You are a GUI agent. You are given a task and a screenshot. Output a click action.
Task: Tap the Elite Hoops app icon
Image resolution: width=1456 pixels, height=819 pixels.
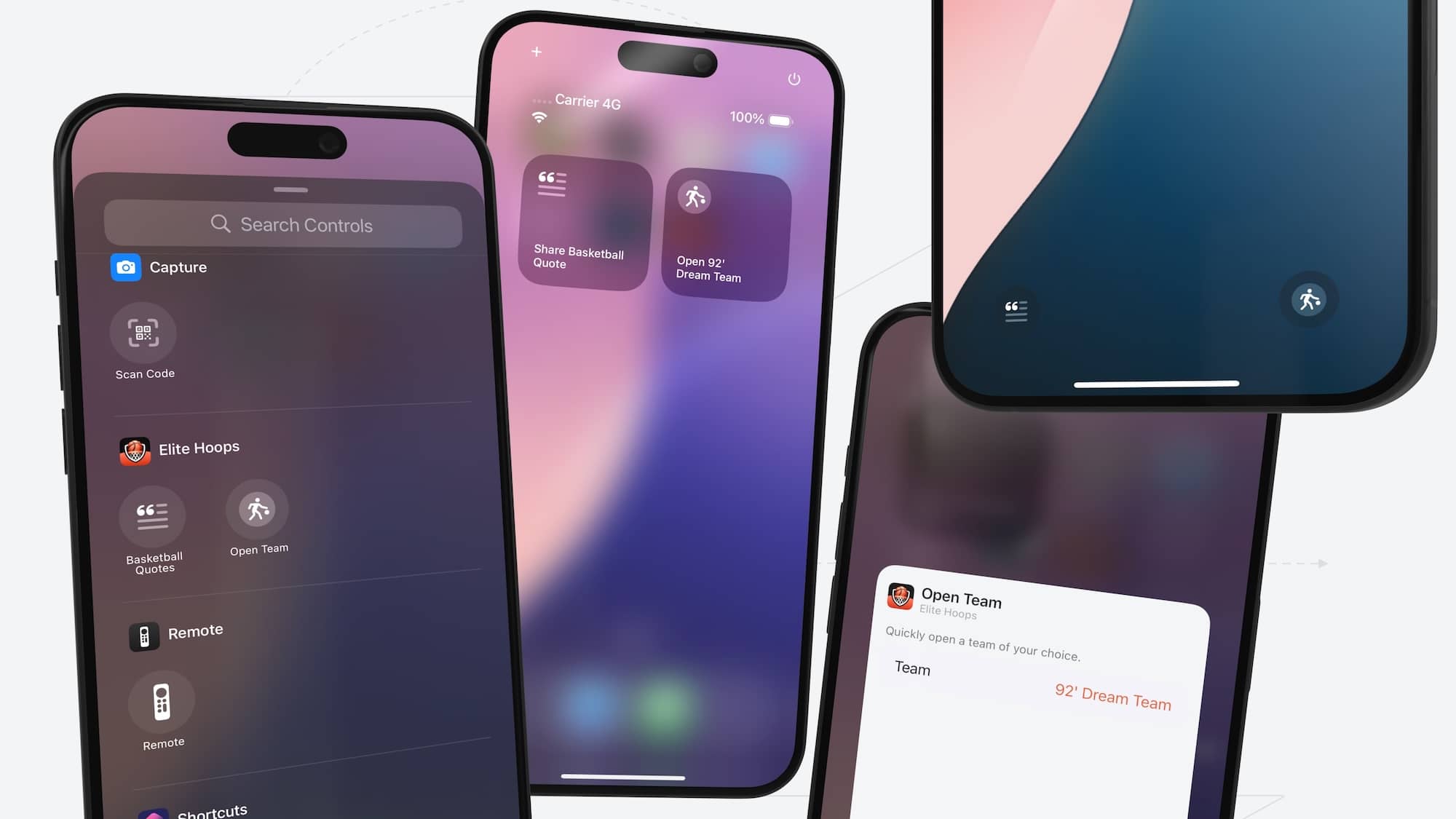pyautogui.click(x=135, y=452)
